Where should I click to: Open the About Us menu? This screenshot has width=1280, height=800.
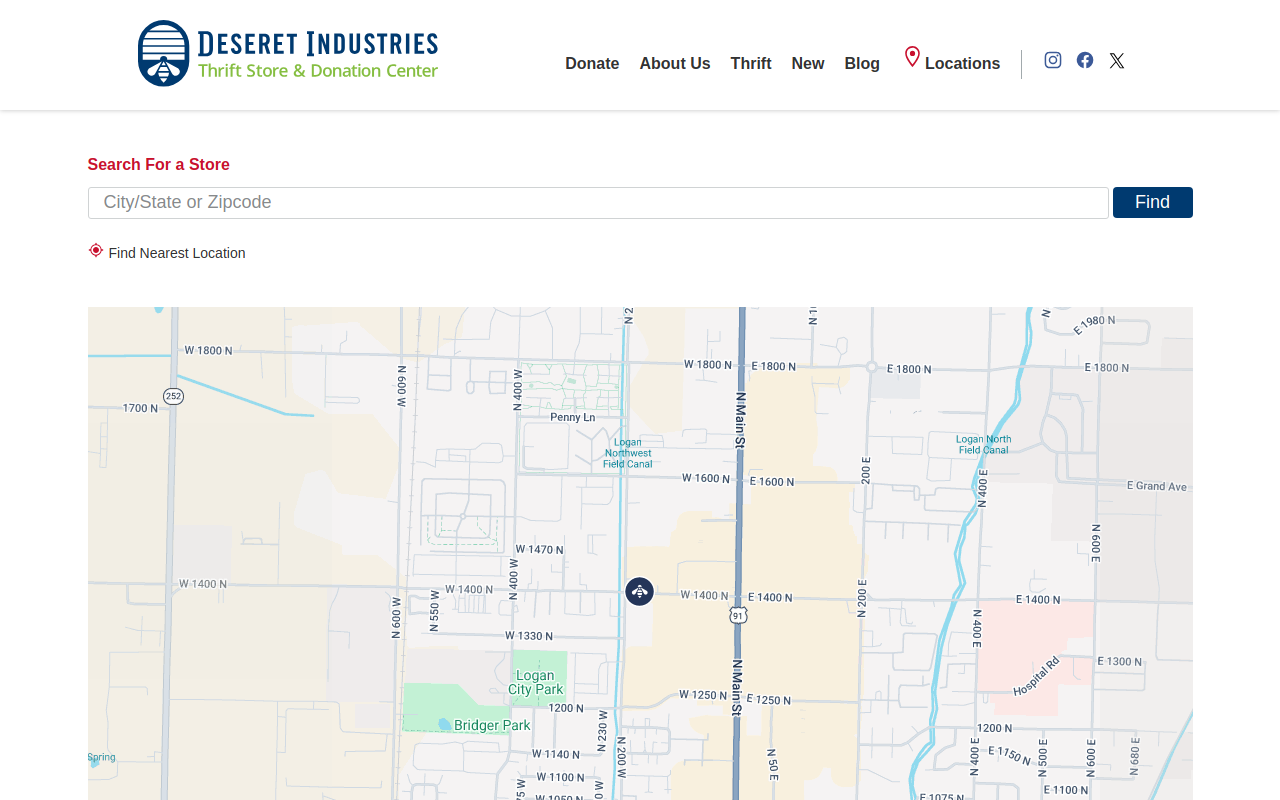pyautogui.click(x=675, y=64)
